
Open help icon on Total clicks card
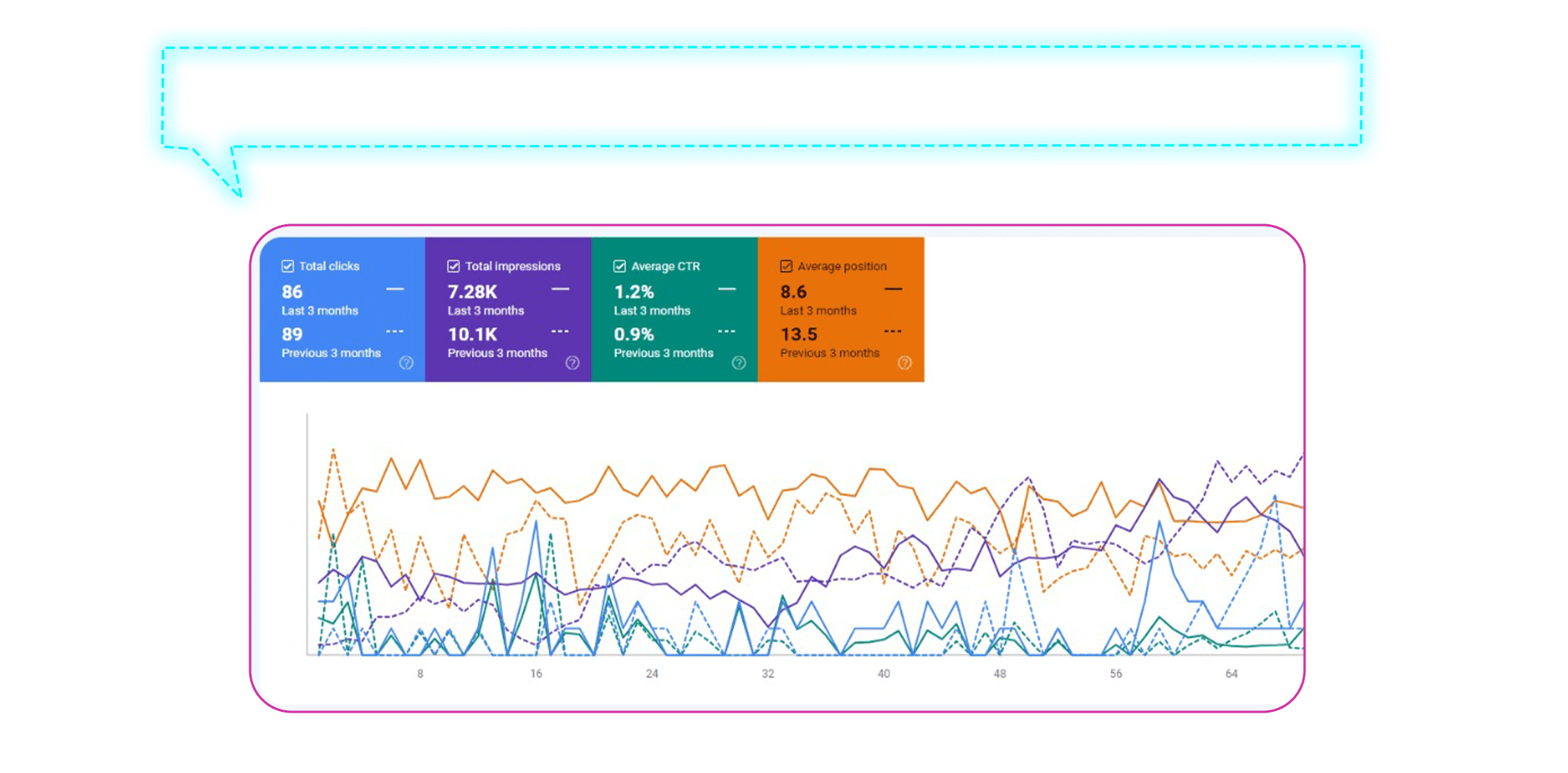click(x=406, y=362)
